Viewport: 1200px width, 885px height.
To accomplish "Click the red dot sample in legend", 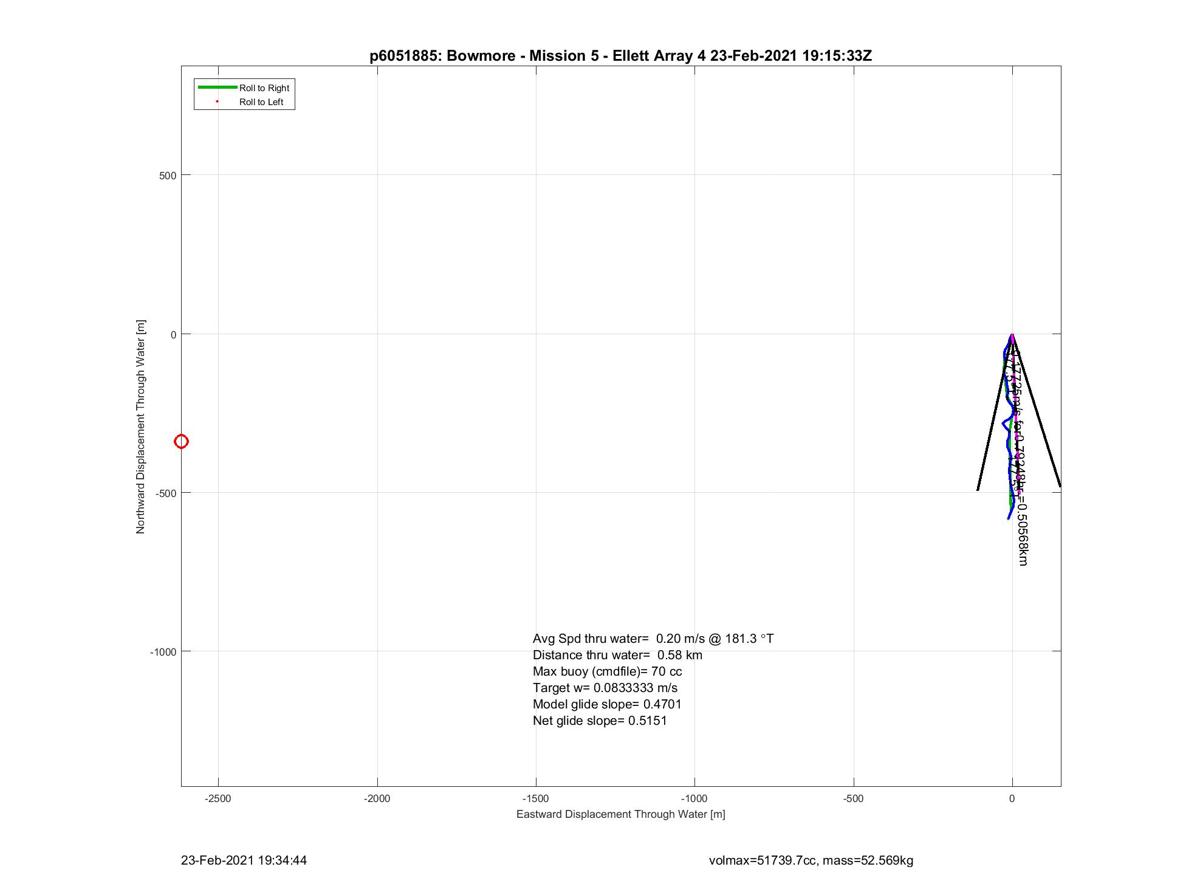I will coord(217,102).
